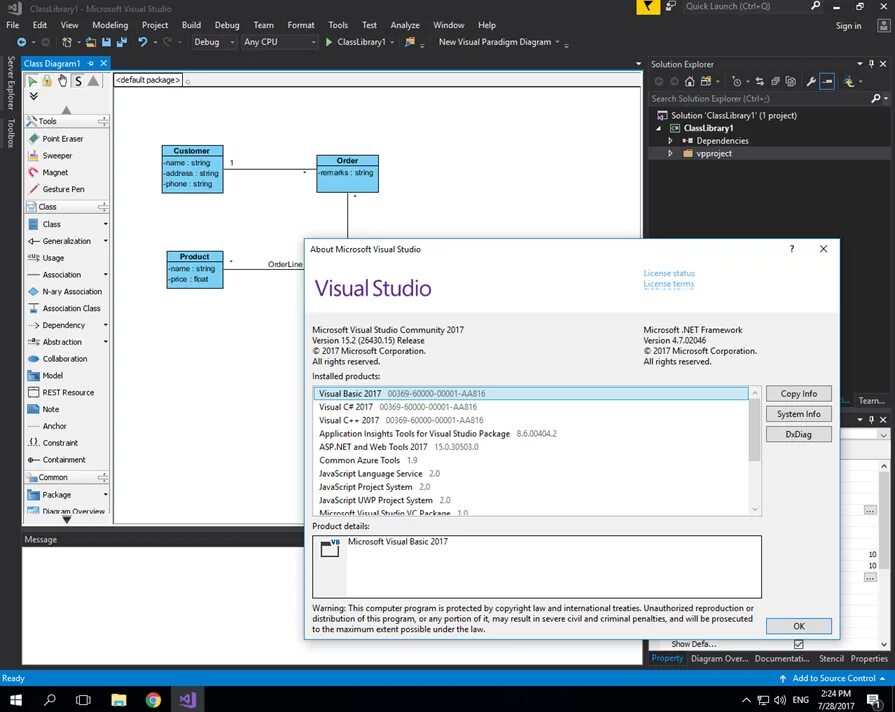The image size is (895, 712).
Task: Open the Format menu
Action: coord(301,25)
